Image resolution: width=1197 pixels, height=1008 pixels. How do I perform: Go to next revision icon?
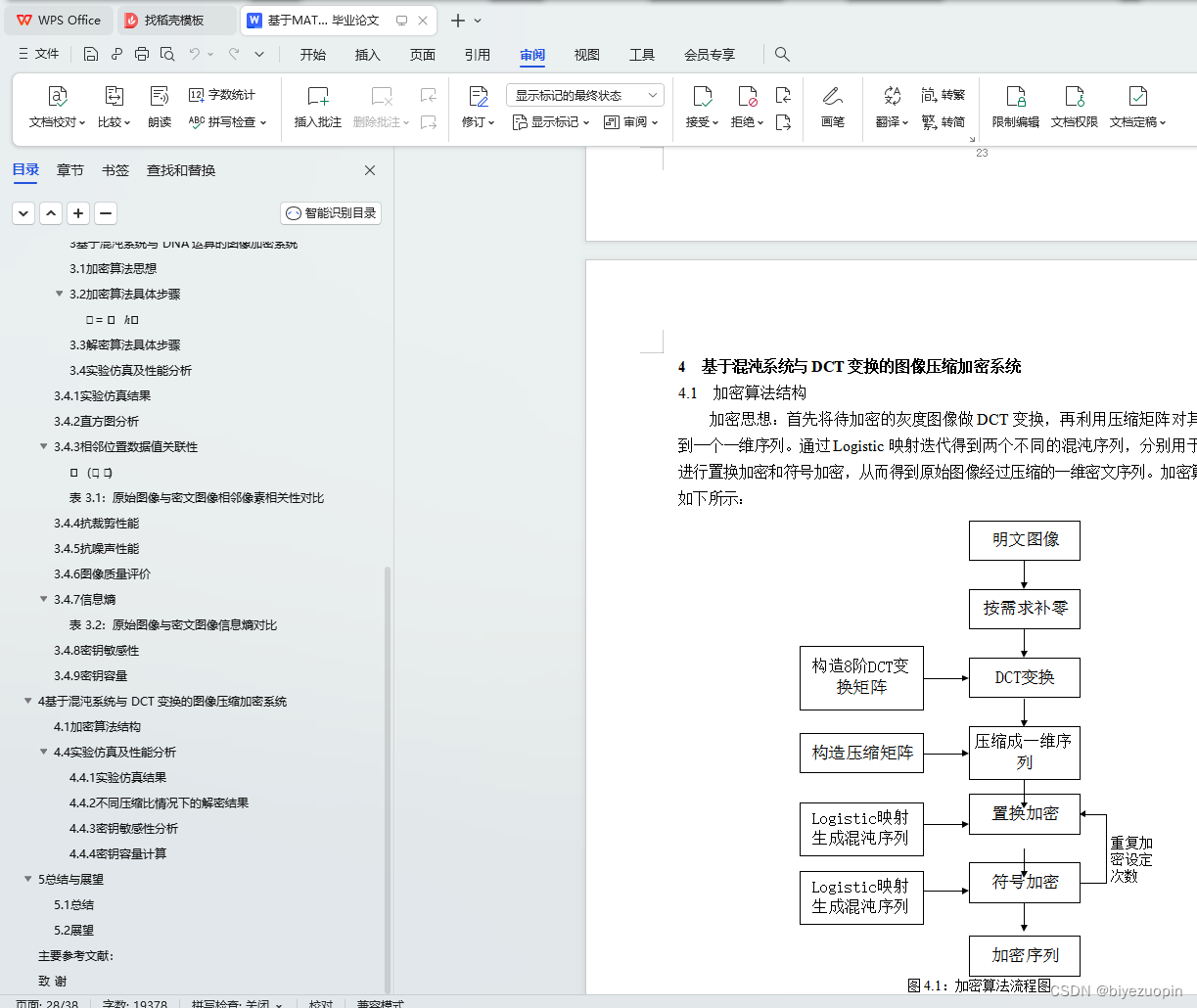pos(783,122)
